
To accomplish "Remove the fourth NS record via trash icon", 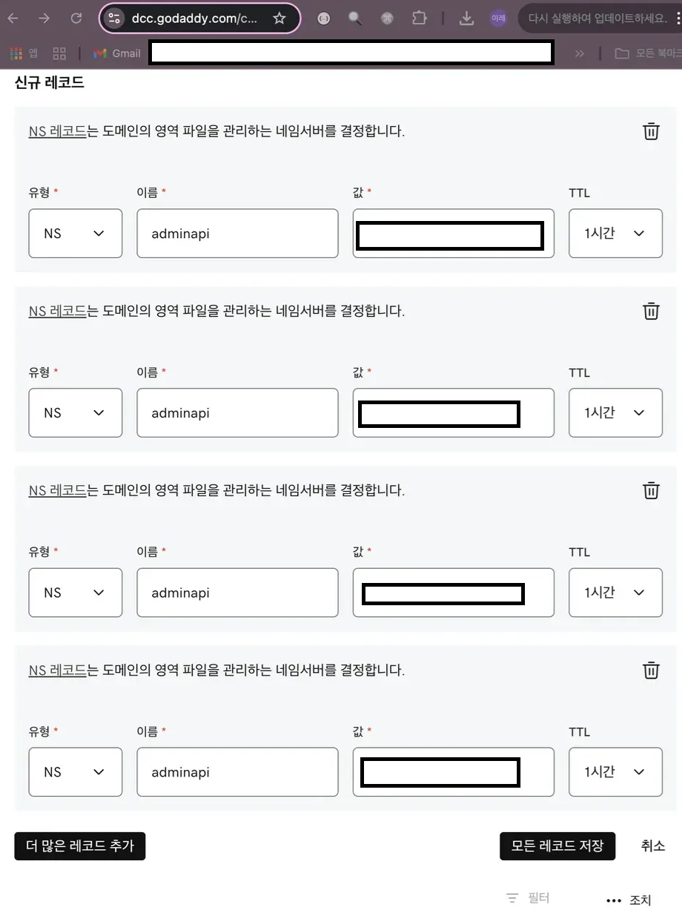I will (x=651, y=670).
